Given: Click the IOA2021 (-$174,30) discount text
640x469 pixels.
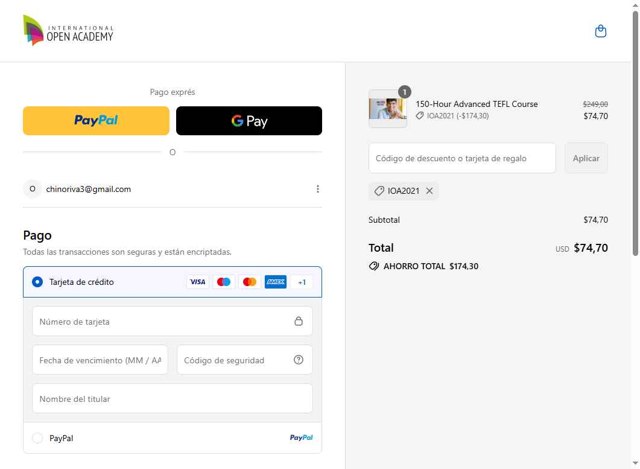Looking at the screenshot, I should point(458,116).
